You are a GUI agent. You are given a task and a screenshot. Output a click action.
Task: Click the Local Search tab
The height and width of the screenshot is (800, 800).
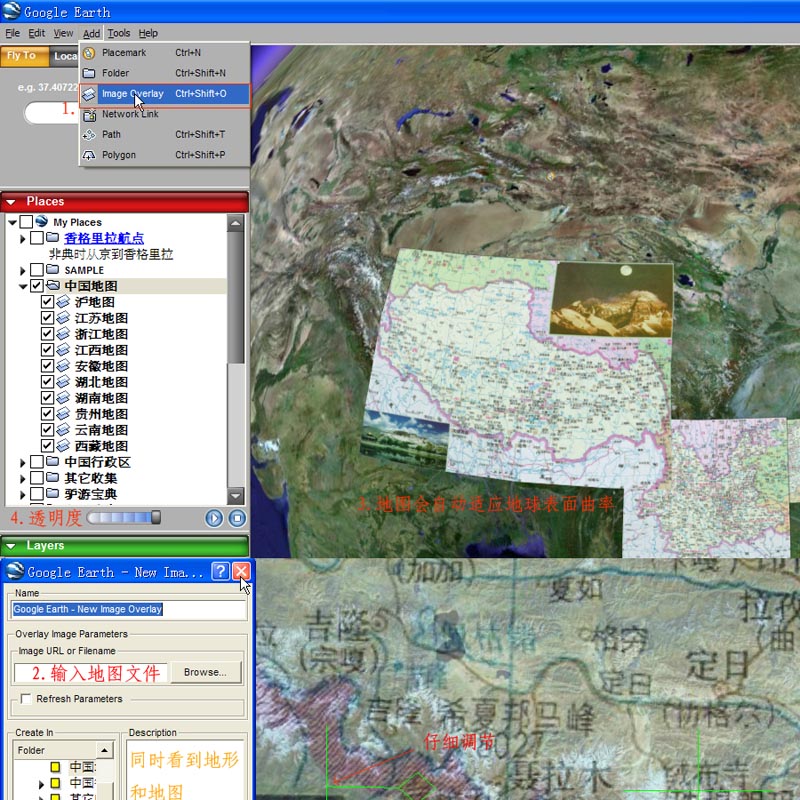65,56
